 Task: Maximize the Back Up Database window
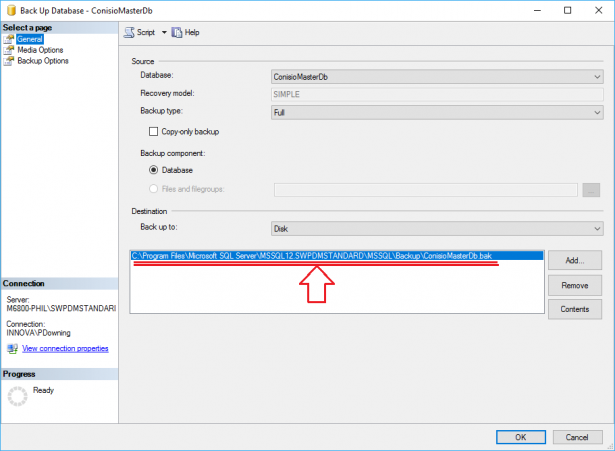click(x=568, y=11)
